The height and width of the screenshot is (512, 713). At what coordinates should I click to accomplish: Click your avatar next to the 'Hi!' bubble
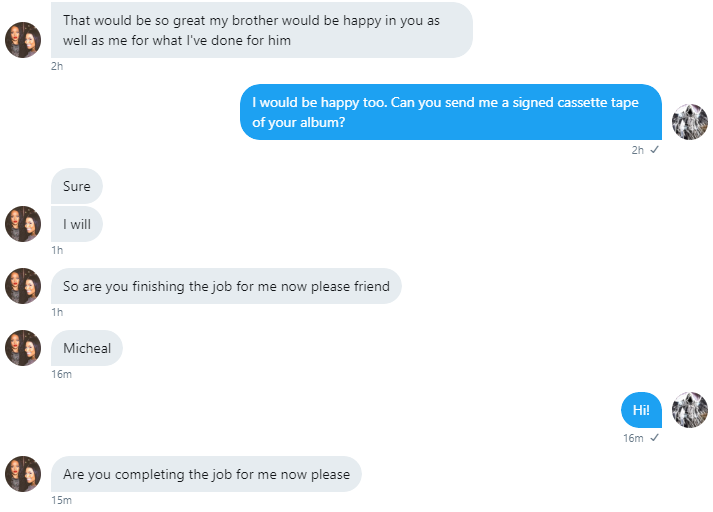(x=690, y=410)
